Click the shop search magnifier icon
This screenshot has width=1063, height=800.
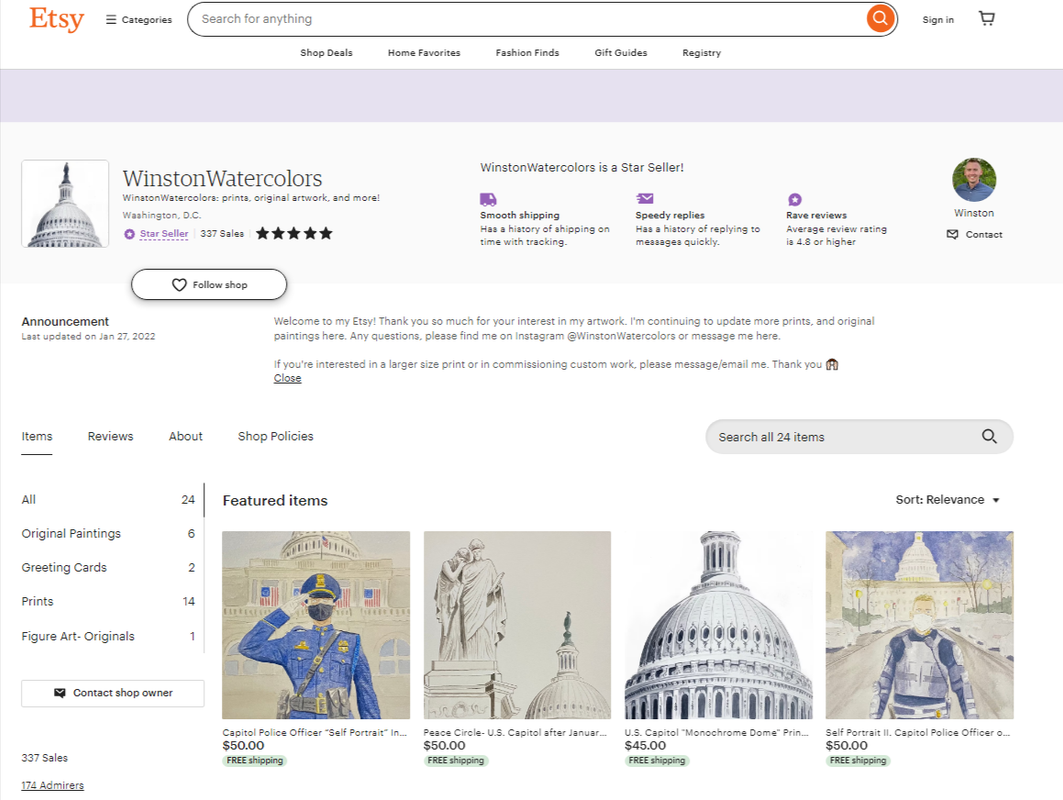[x=989, y=437]
